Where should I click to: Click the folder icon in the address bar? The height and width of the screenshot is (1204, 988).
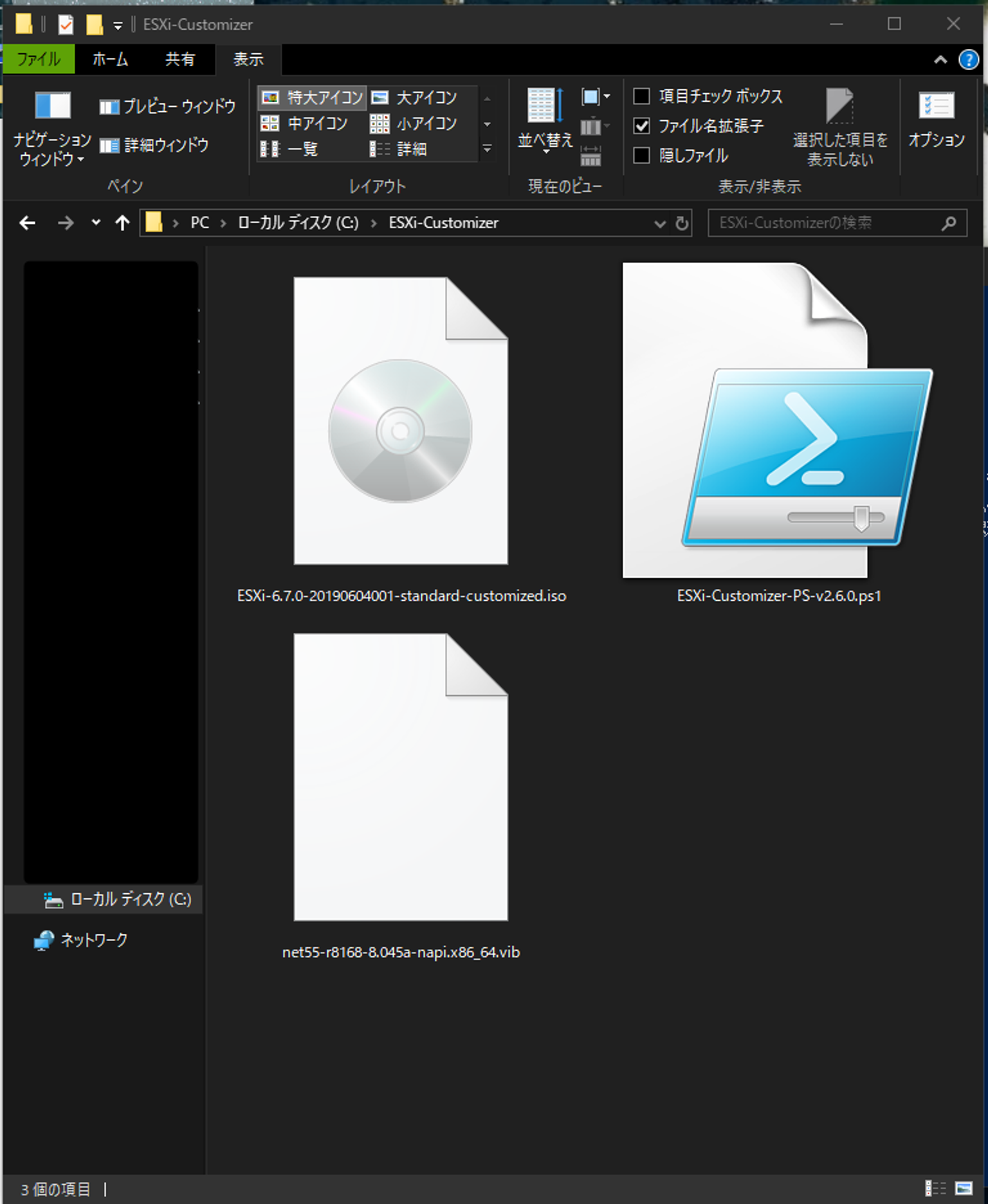click(x=153, y=223)
